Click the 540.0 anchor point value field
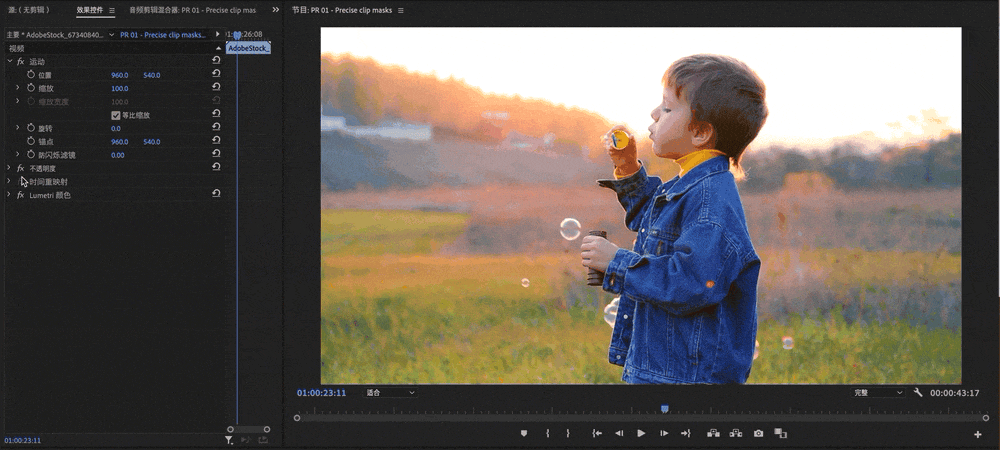1000x450 pixels. pyautogui.click(x=152, y=142)
